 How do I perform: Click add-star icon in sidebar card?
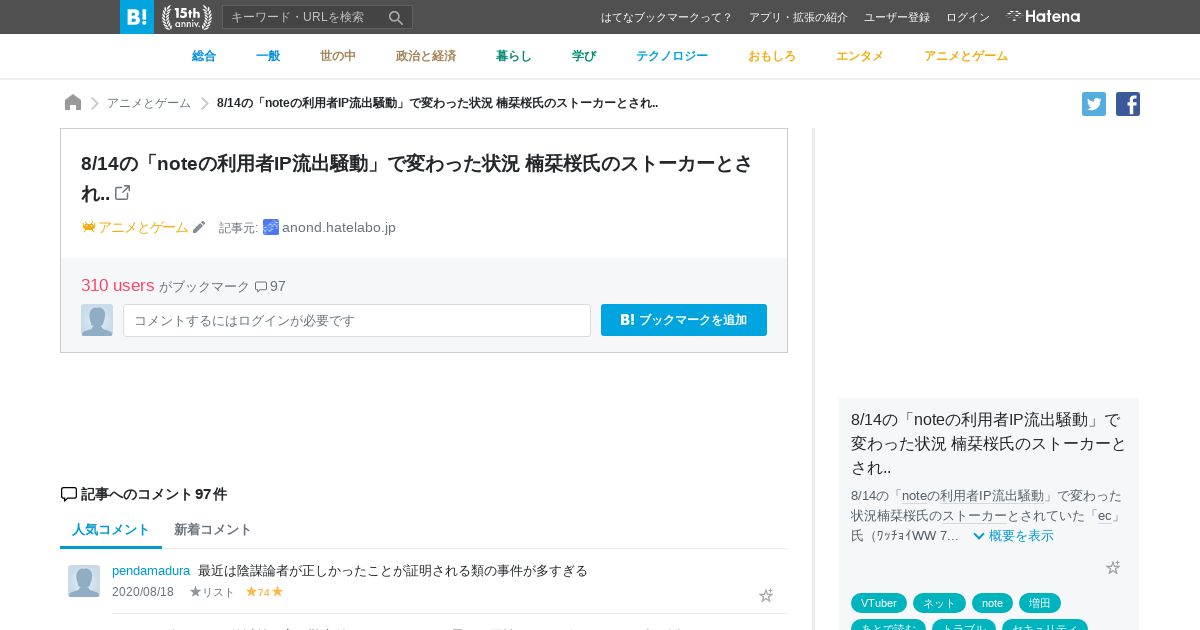(x=1113, y=567)
